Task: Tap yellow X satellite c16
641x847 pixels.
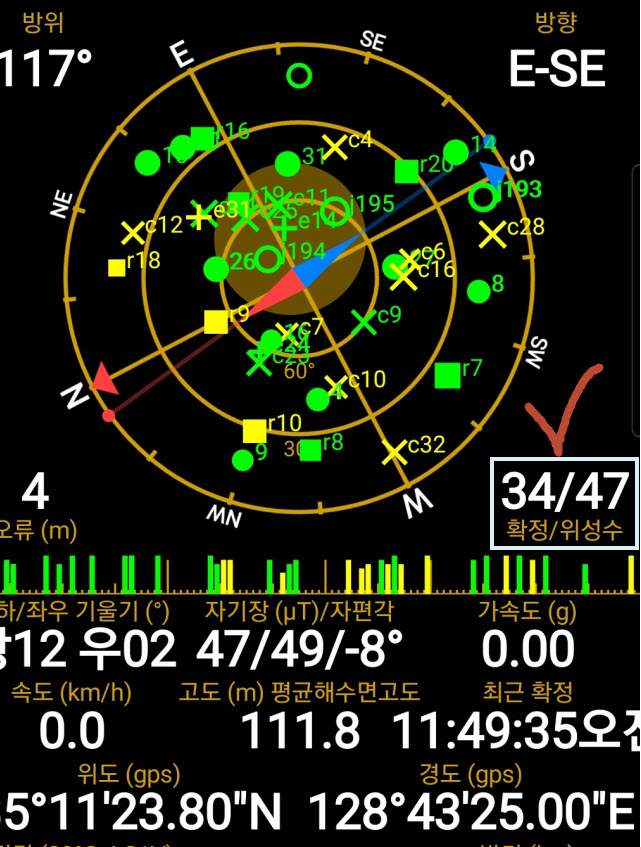Action: pyautogui.click(x=403, y=278)
